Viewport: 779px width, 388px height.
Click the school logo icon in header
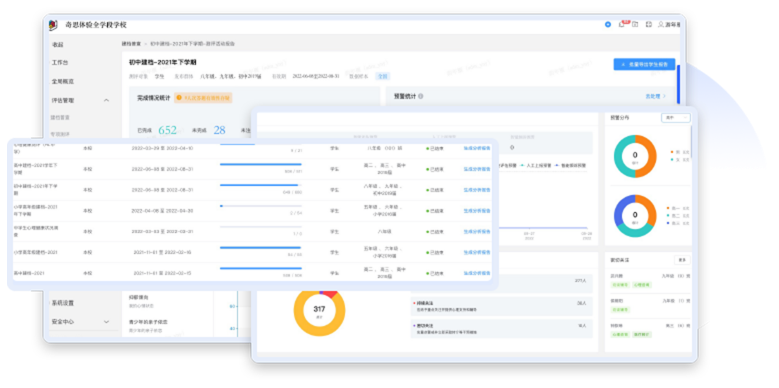(x=53, y=25)
